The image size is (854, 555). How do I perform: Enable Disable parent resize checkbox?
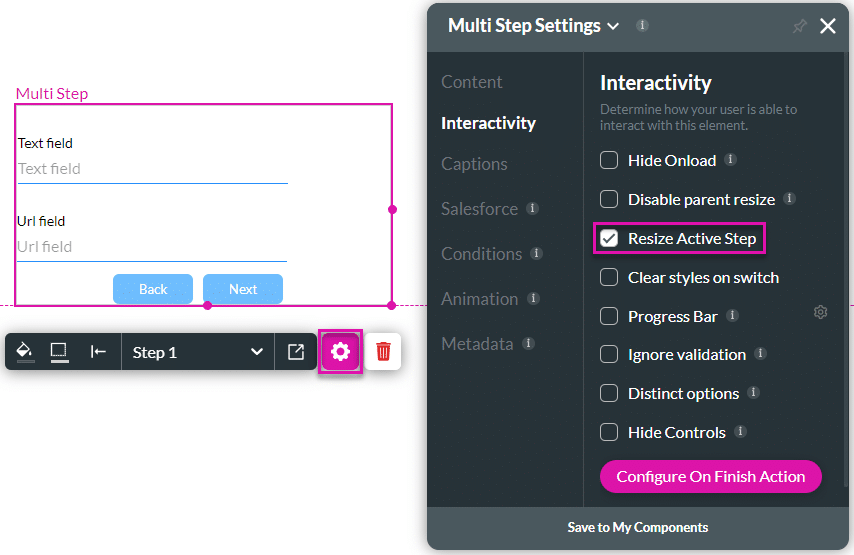[x=609, y=199]
